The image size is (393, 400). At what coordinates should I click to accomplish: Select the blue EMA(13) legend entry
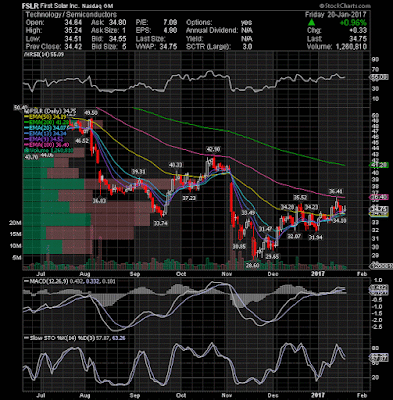pos(45,133)
